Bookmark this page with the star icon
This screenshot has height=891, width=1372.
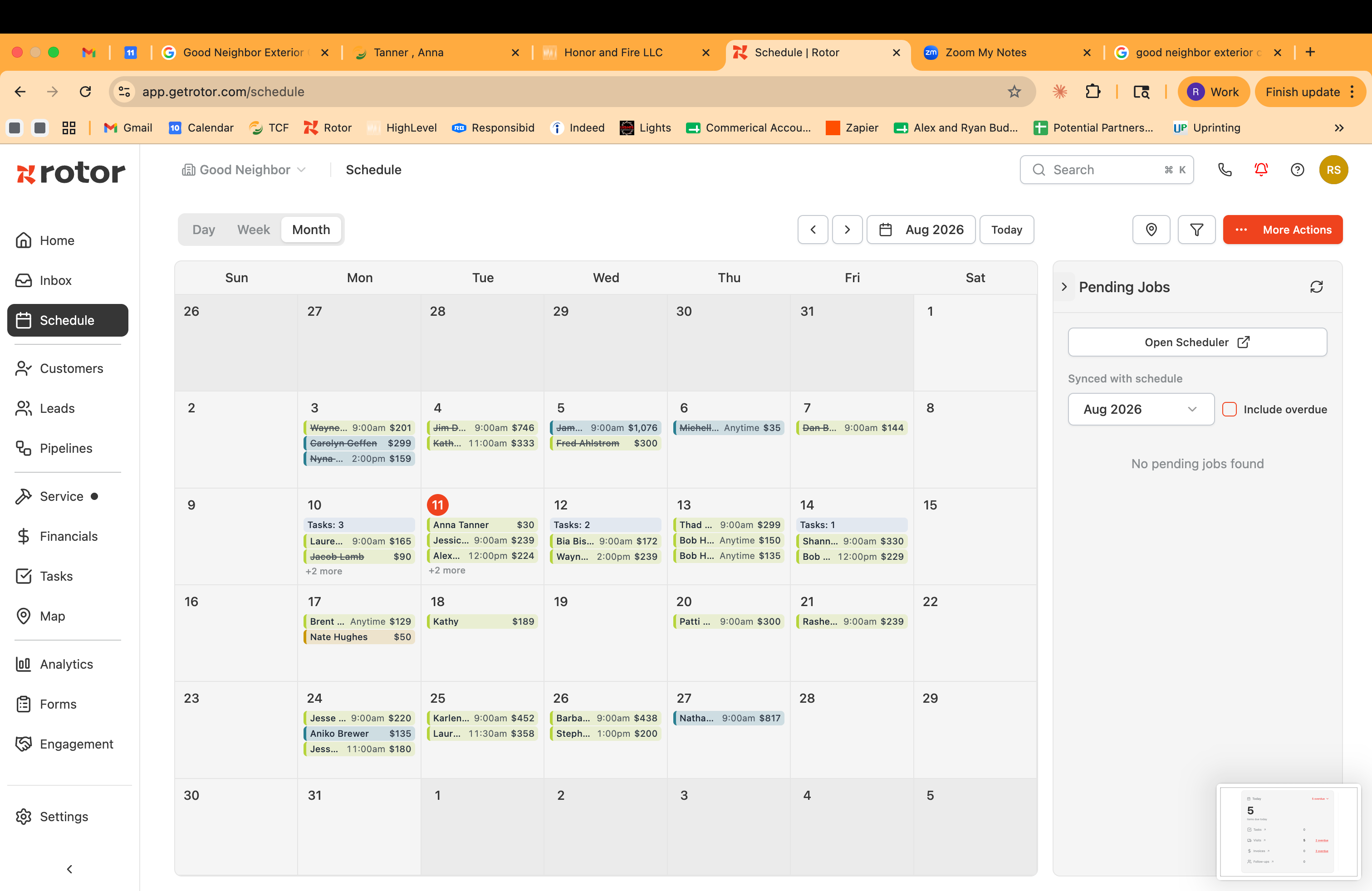point(1014,92)
